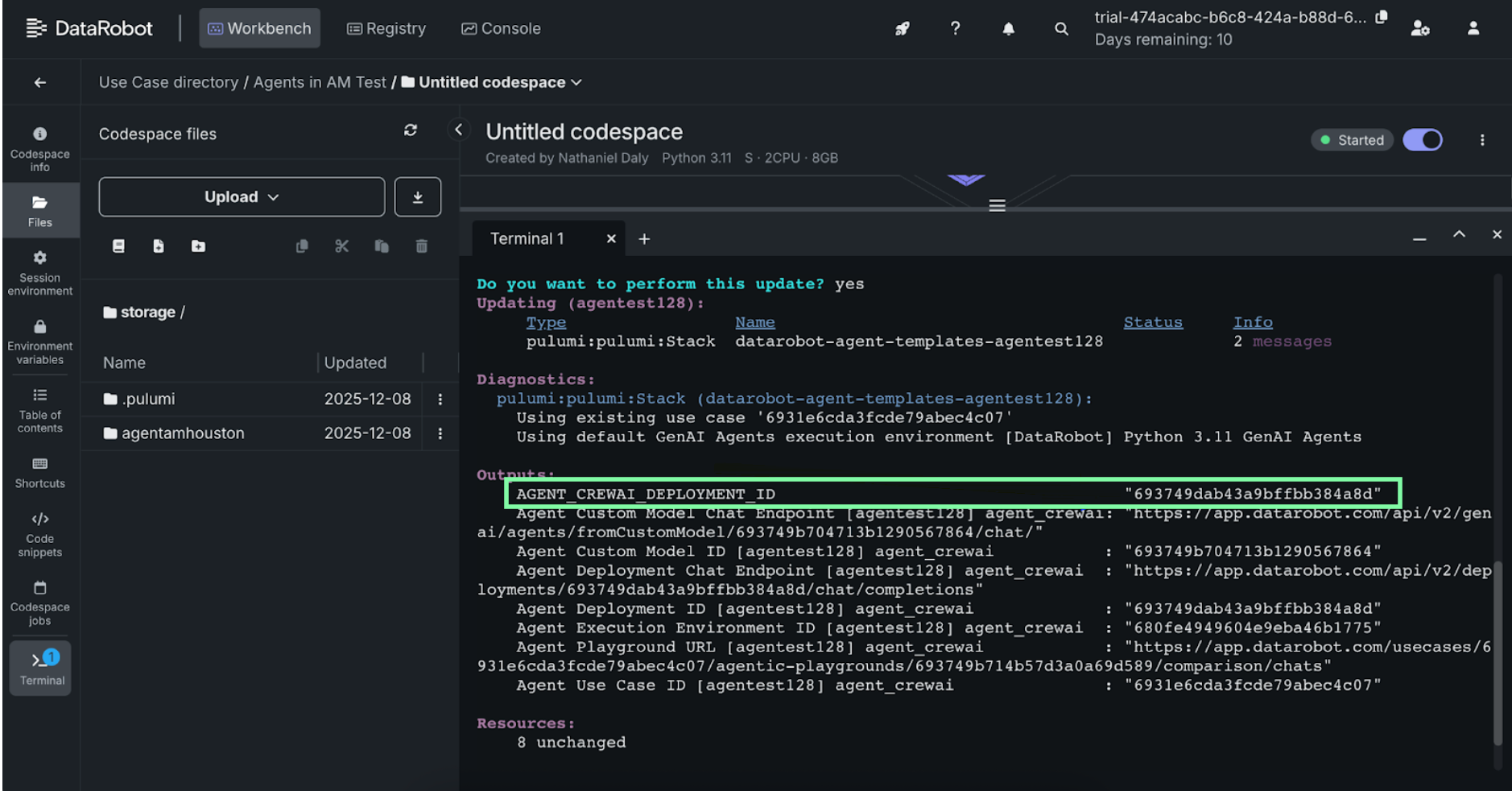Toggle the codespace Started switch

click(x=1422, y=140)
